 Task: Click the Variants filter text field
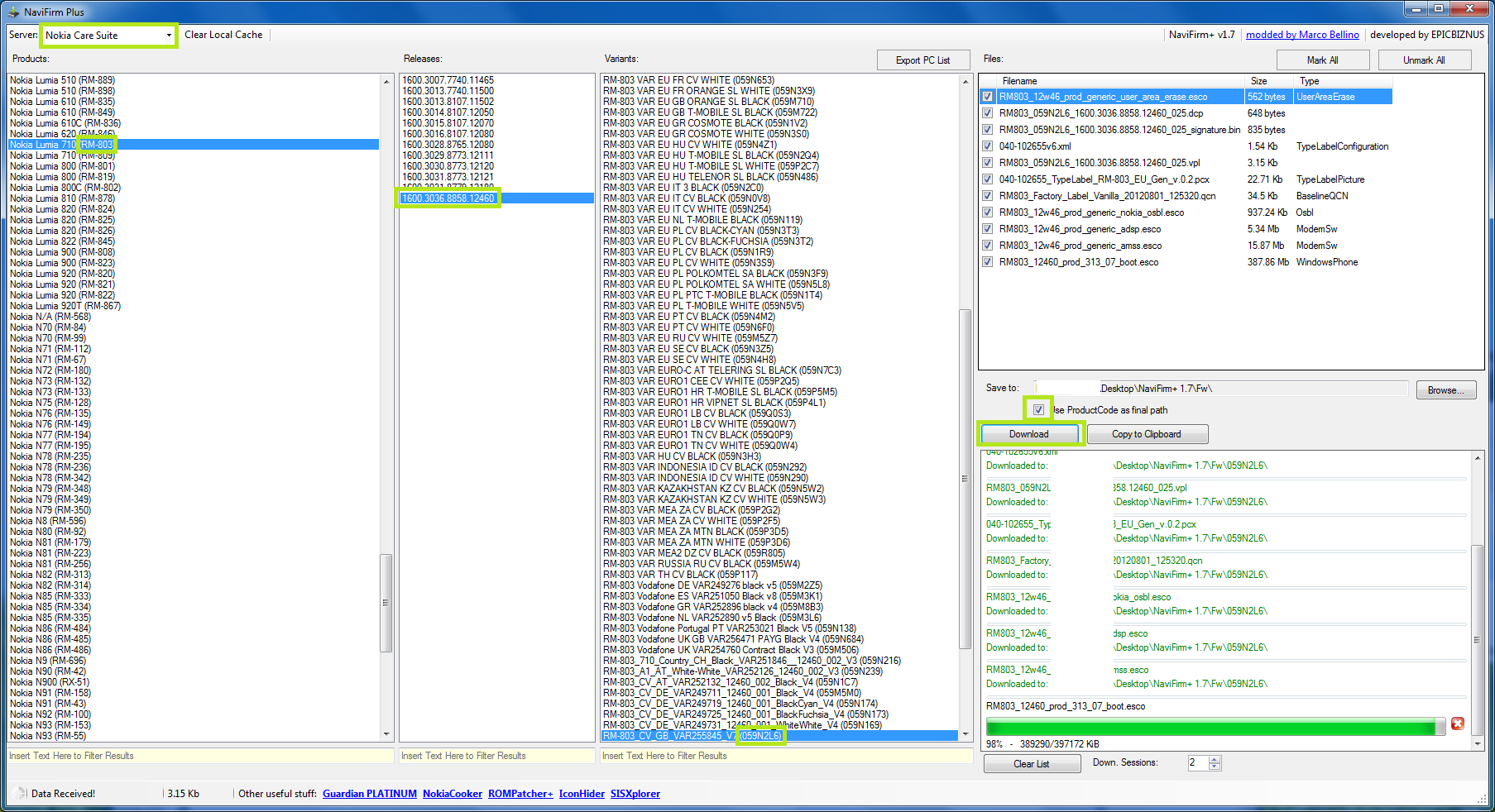pyautogui.click(x=787, y=756)
